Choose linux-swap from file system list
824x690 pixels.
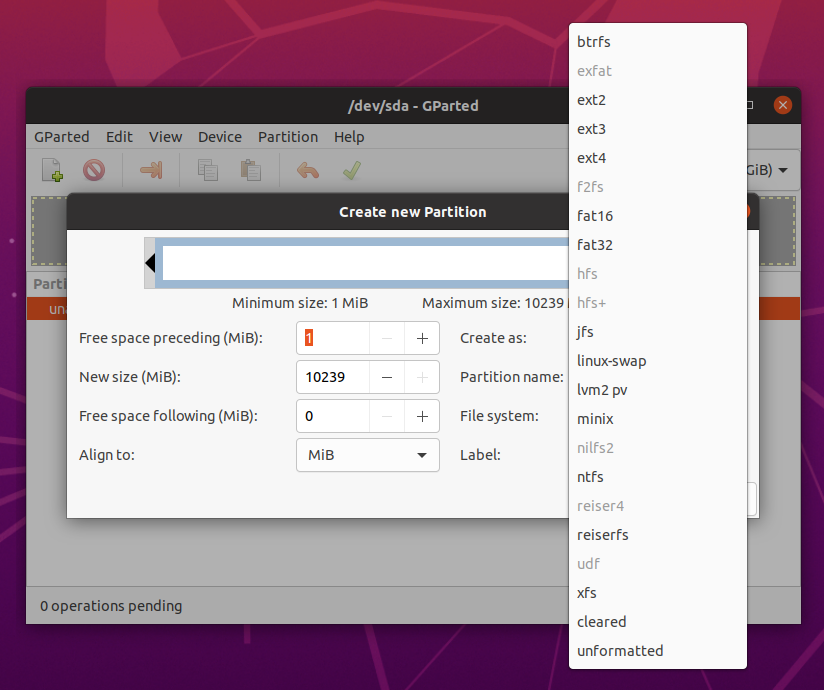point(657,361)
